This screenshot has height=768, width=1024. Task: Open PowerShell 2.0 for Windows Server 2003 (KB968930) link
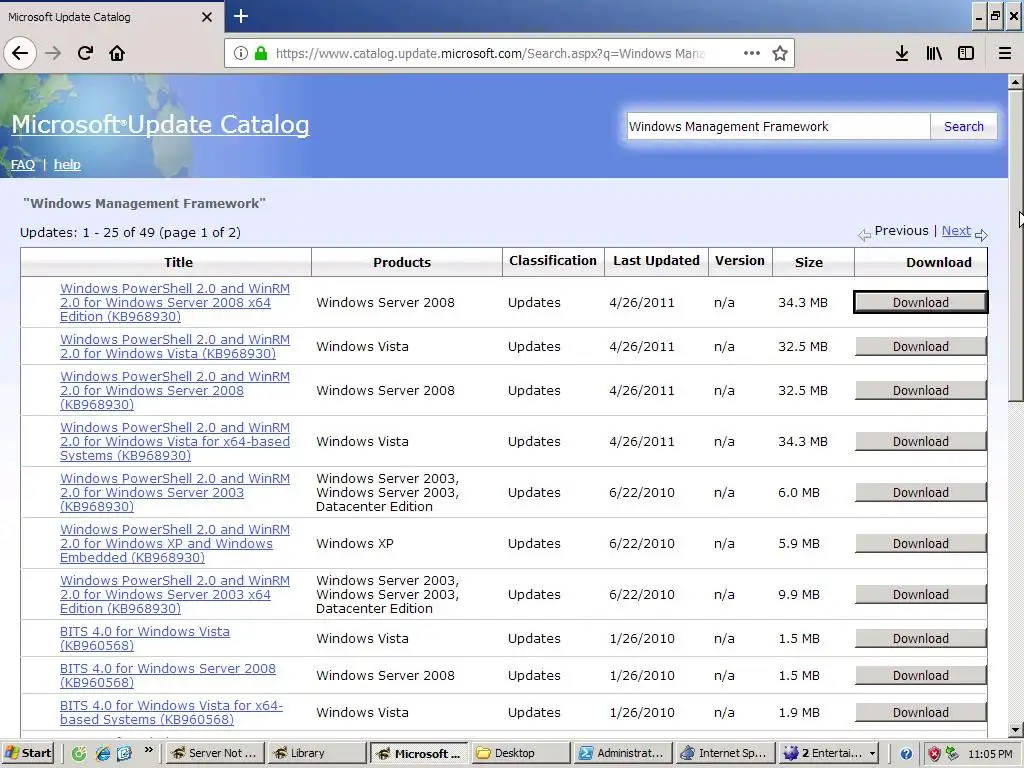click(174, 492)
